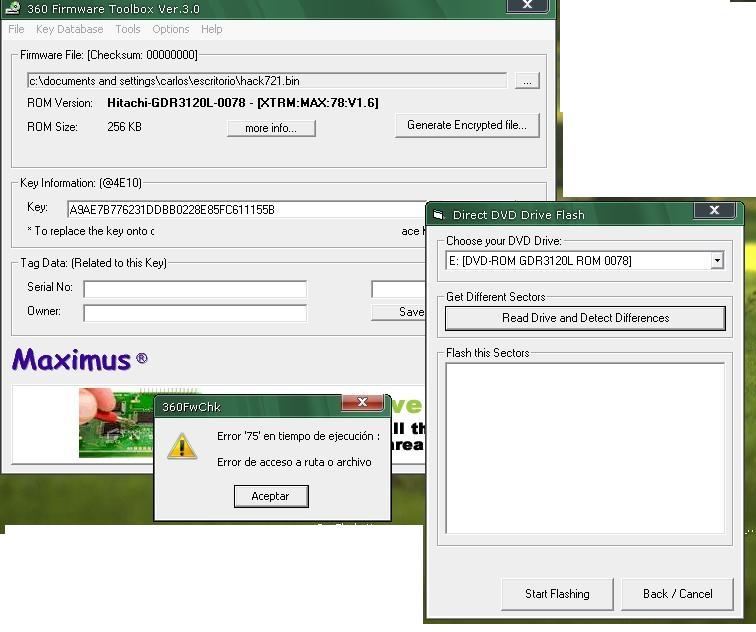Viewport: 756px width, 632px height.
Task: Click the Start Flashing button
Action: (557, 594)
